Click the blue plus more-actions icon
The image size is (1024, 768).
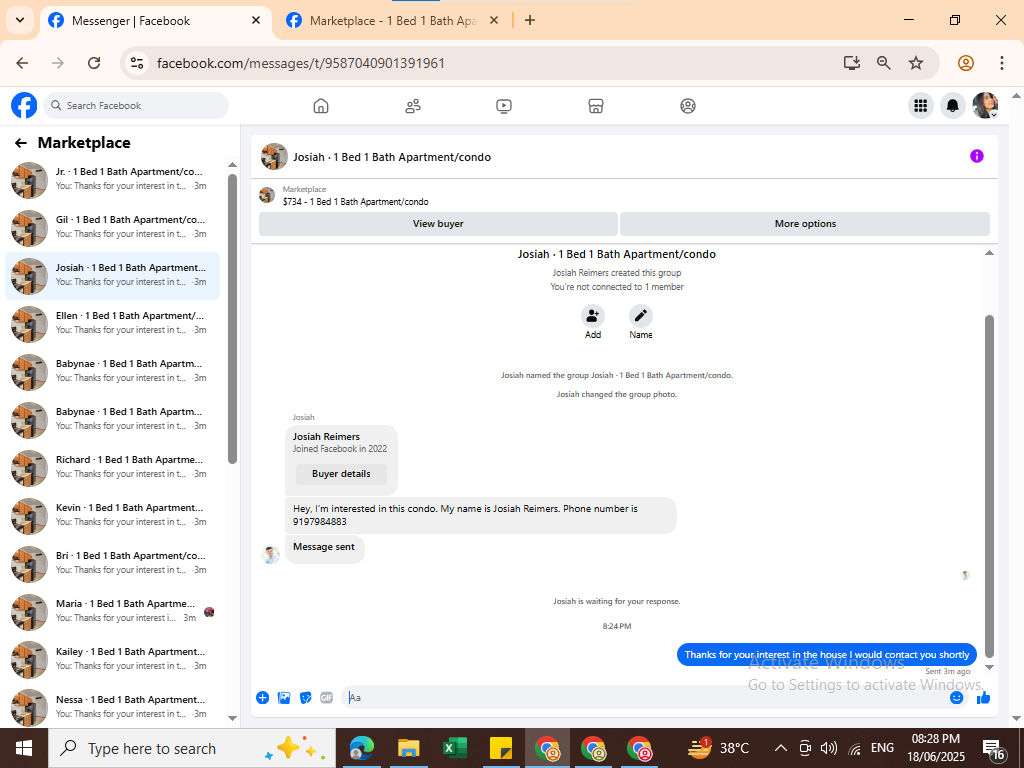263,697
